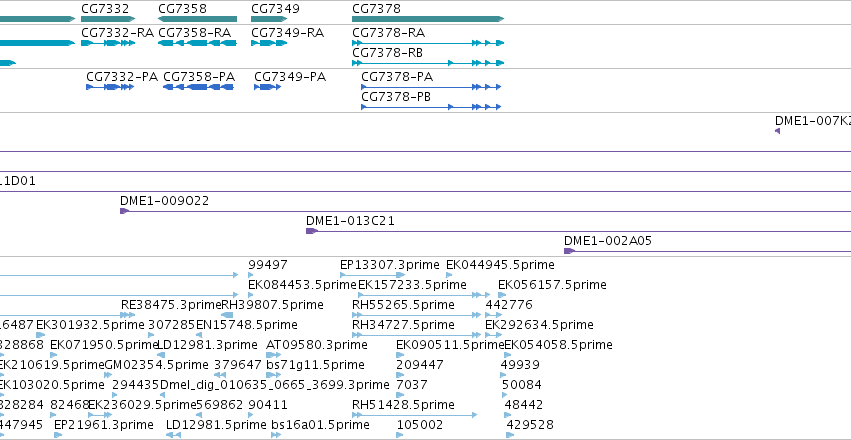Select the RH39807.5prime EST label
851x440 pixels.
point(272,305)
